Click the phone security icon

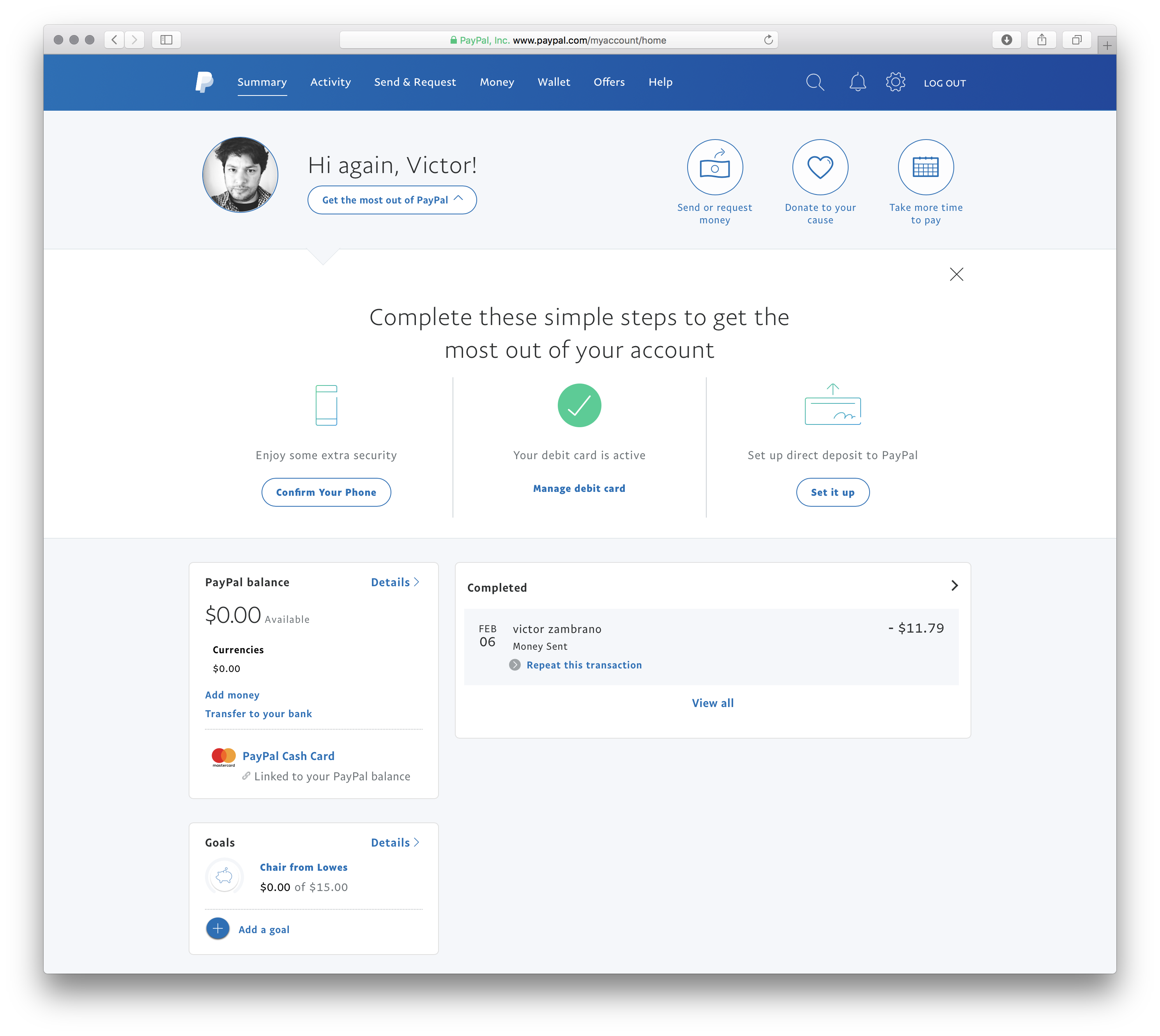click(x=326, y=405)
